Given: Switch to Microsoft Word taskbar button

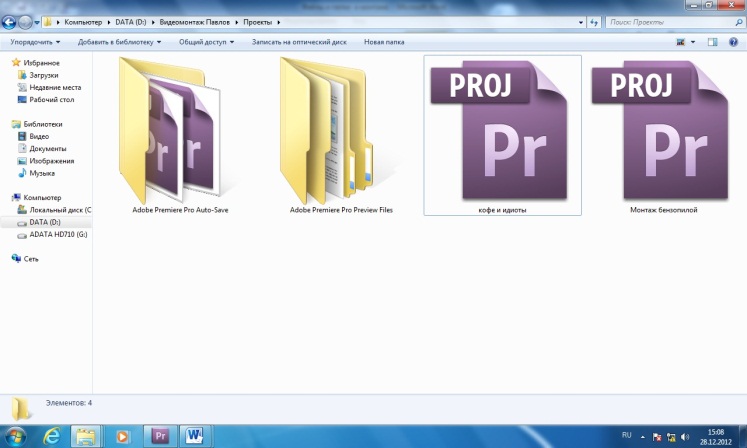Looking at the screenshot, I should click(194, 436).
